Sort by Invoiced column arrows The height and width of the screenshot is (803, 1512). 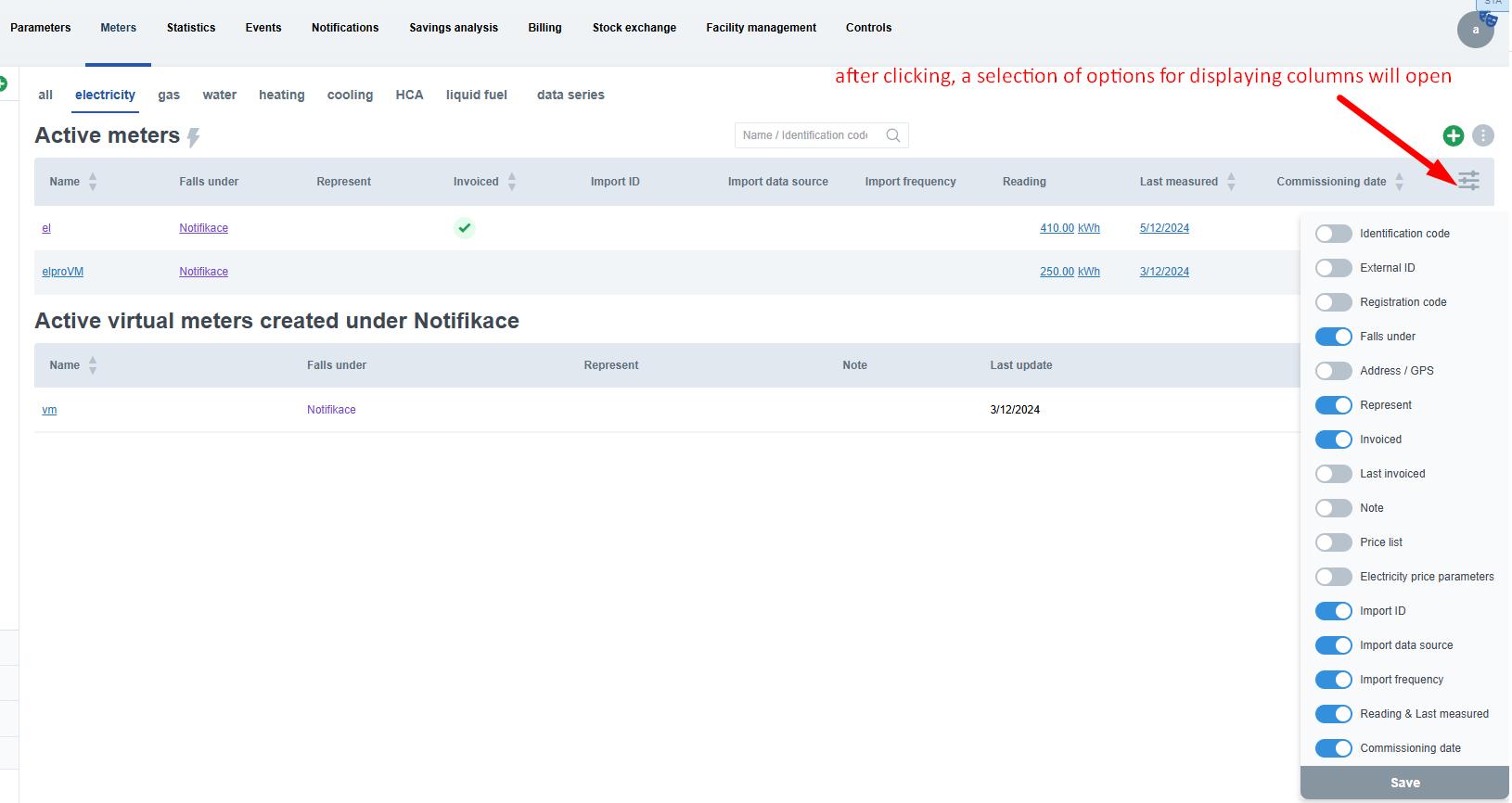tap(512, 182)
